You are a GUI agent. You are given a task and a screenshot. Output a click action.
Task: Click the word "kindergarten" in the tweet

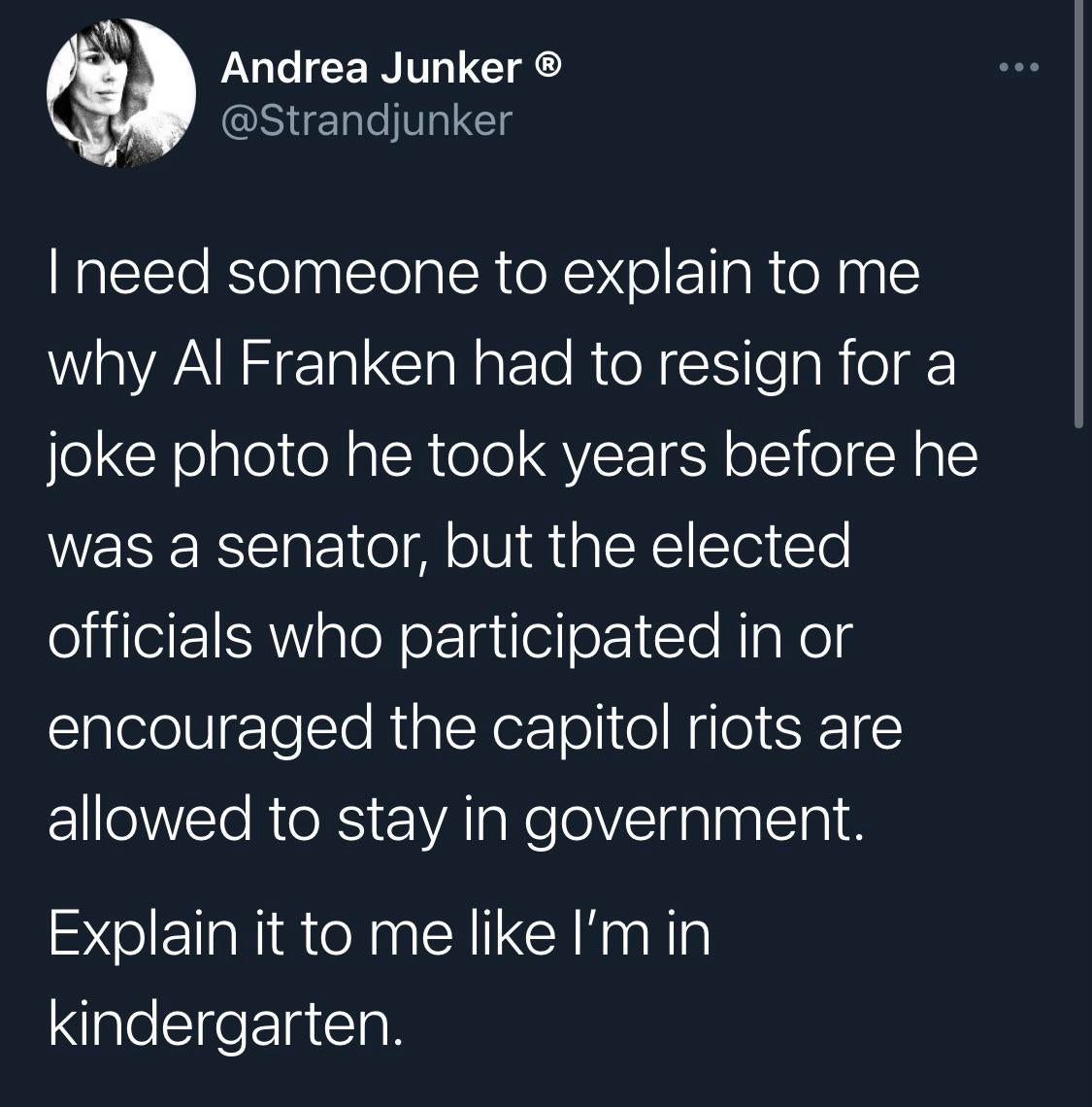tap(223, 1025)
